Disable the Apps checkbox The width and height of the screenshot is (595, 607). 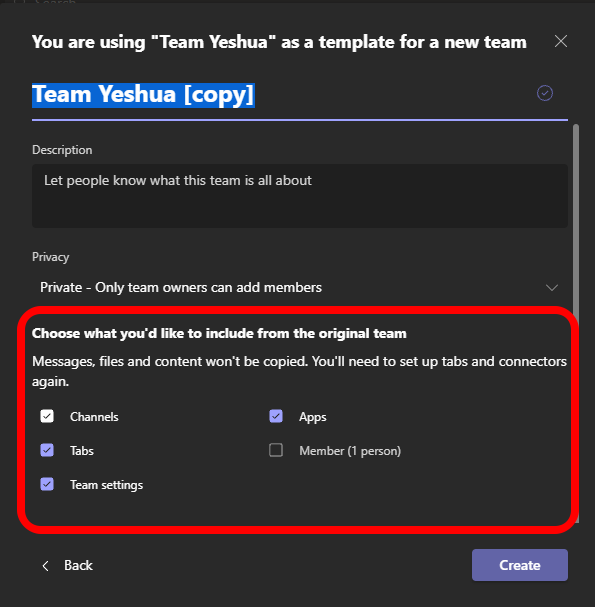[x=276, y=417]
